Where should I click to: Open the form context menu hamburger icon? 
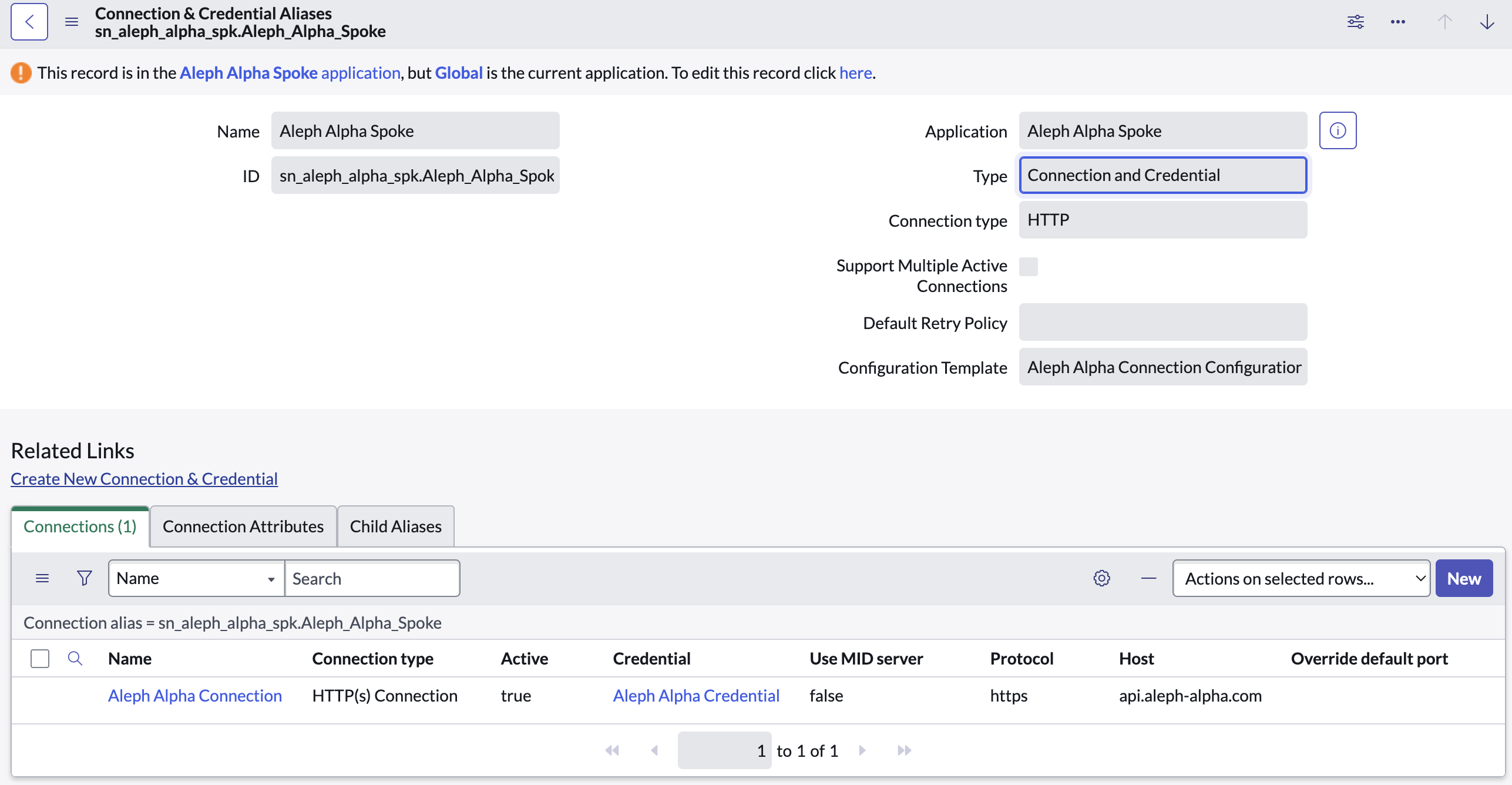(x=72, y=22)
